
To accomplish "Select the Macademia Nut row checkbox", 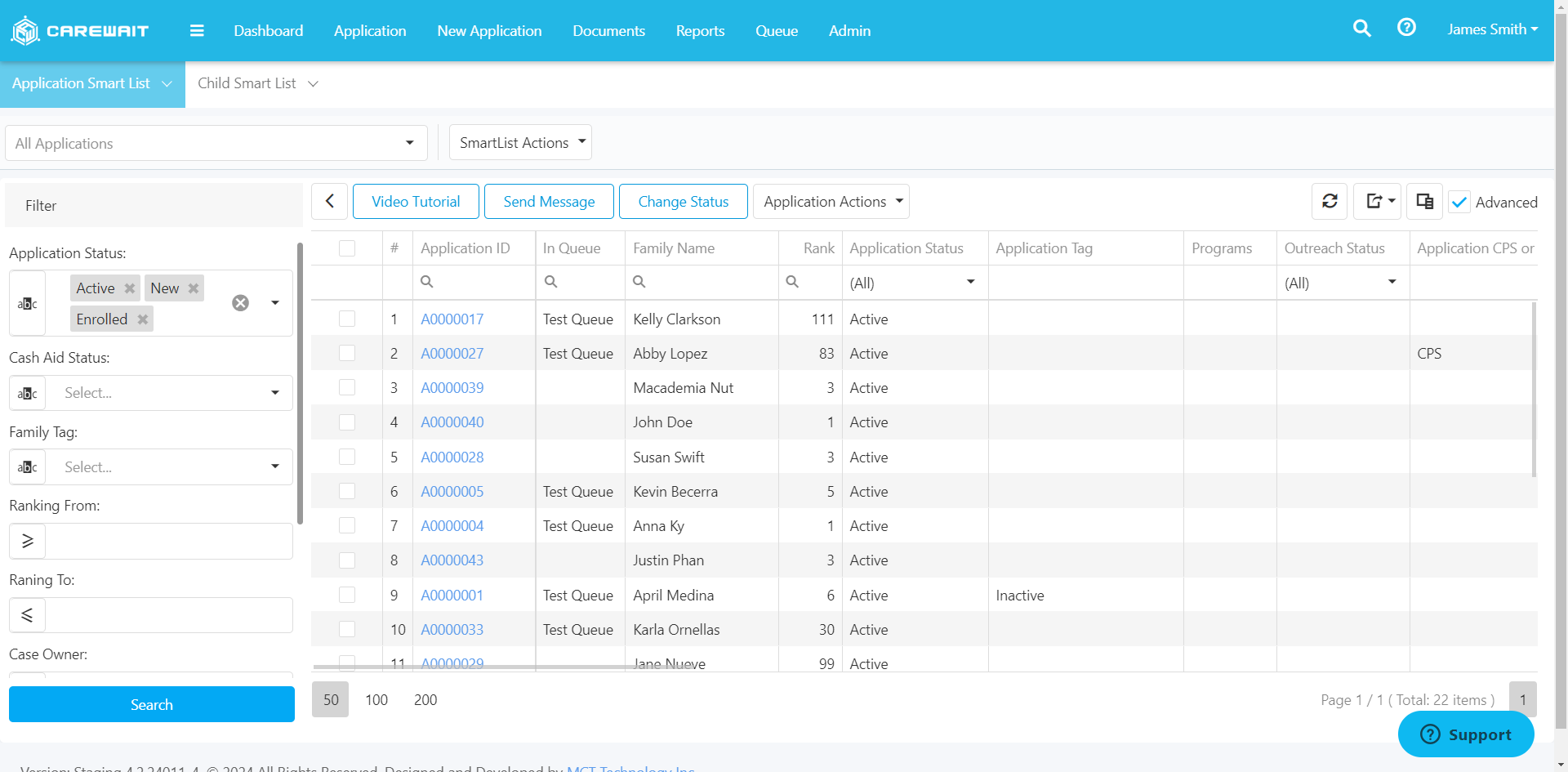I will (x=347, y=387).
